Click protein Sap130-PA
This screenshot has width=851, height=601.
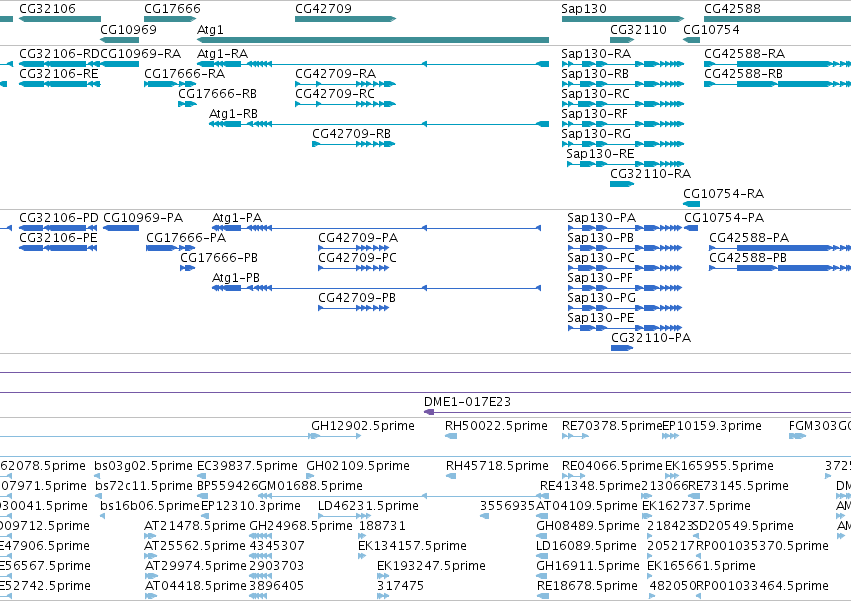coord(624,228)
